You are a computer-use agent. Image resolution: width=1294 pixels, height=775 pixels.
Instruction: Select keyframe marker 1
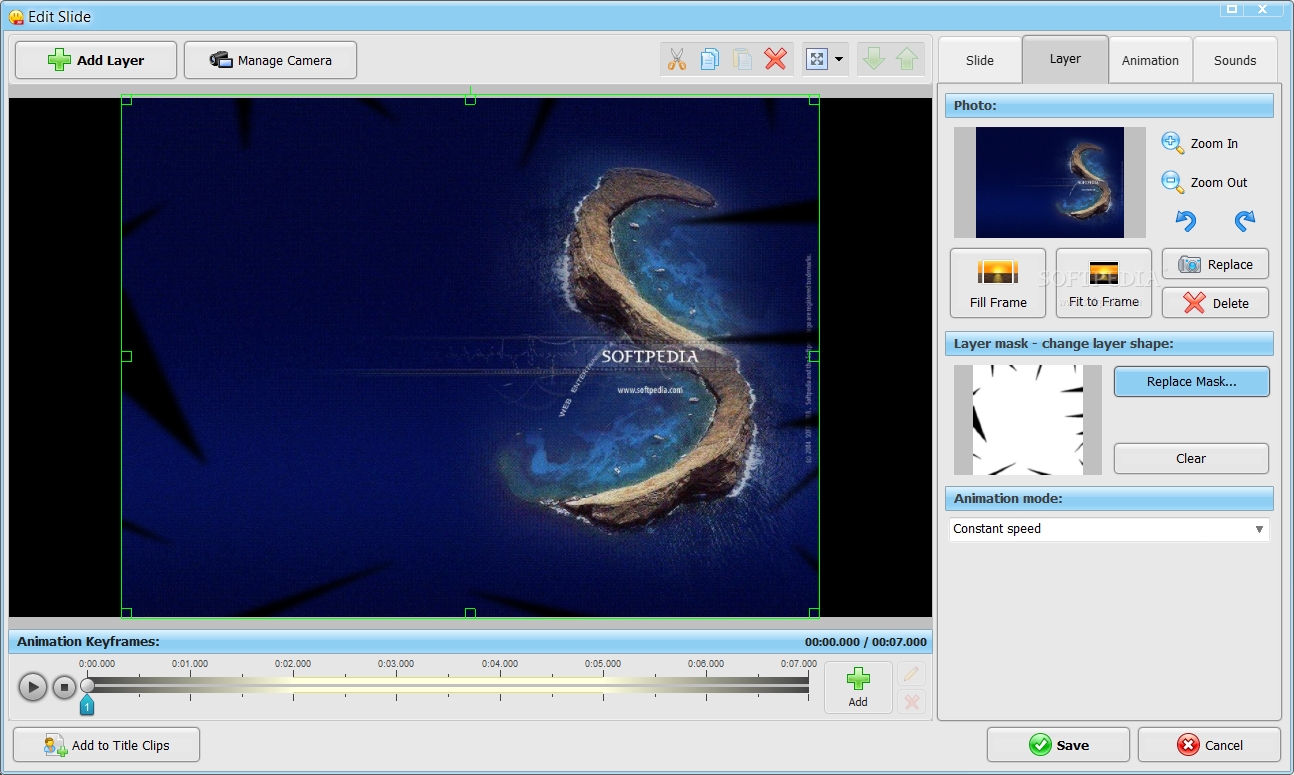(x=87, y=706)
